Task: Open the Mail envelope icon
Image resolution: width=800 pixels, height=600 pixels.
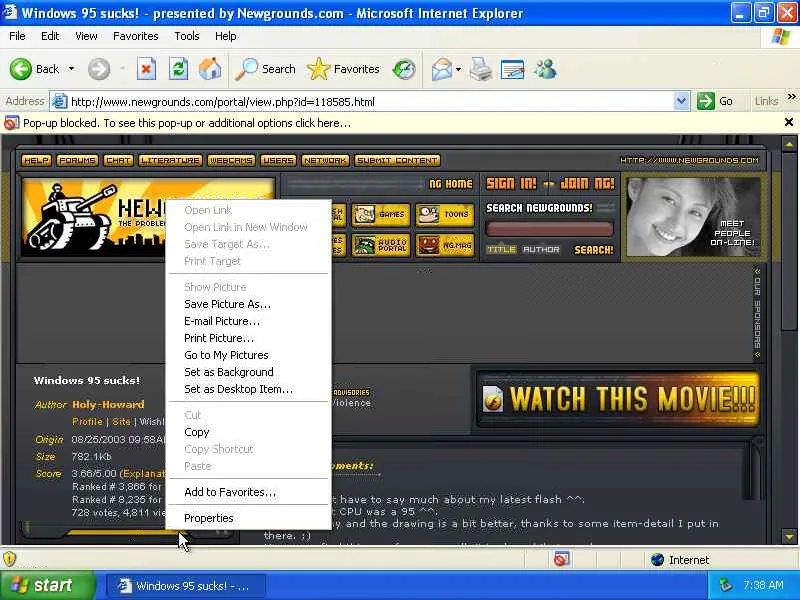Action: [x=441, y=69]
